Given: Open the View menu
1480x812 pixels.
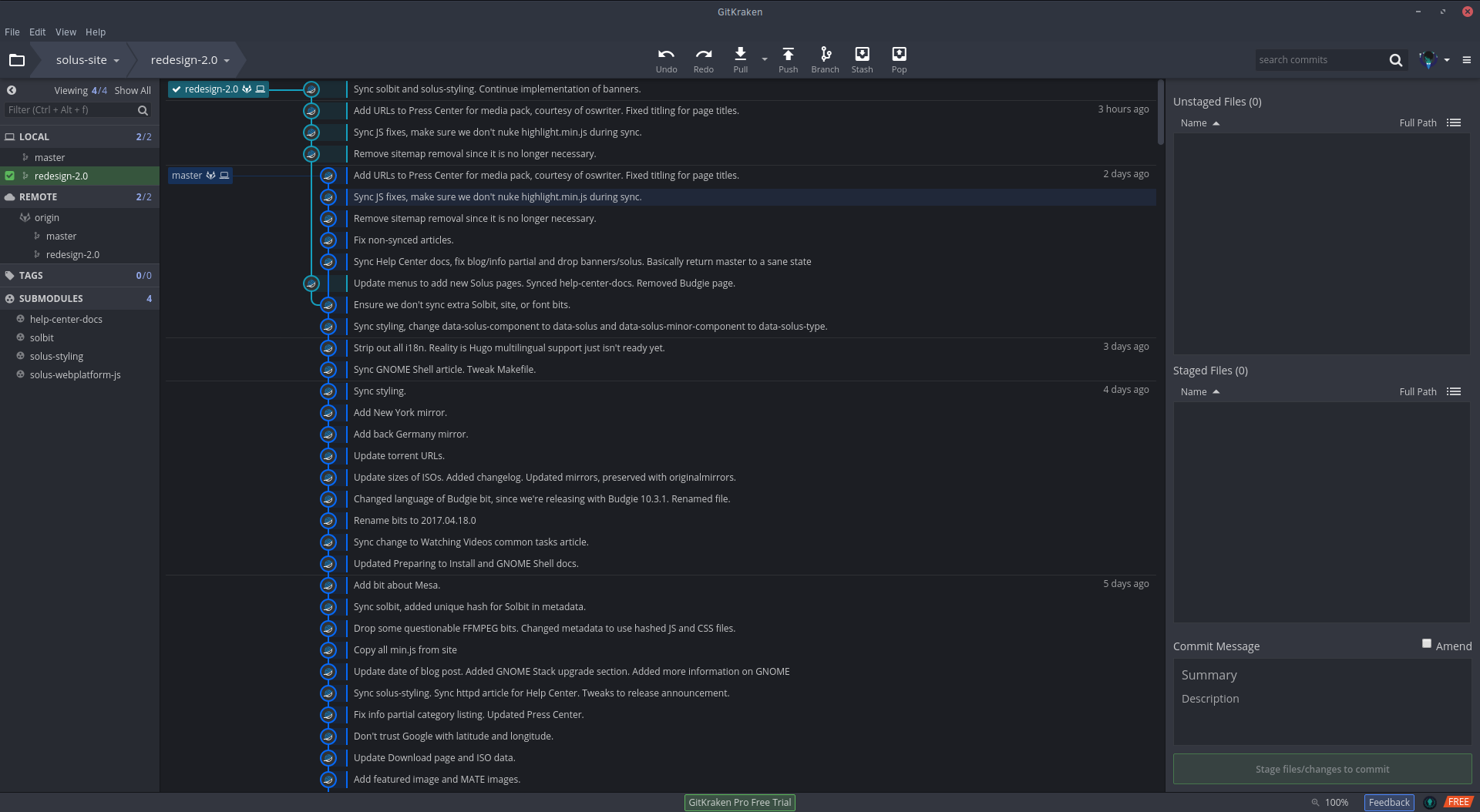Looking at the screenshot, I should pyautogui.click(x=66, y=32).
